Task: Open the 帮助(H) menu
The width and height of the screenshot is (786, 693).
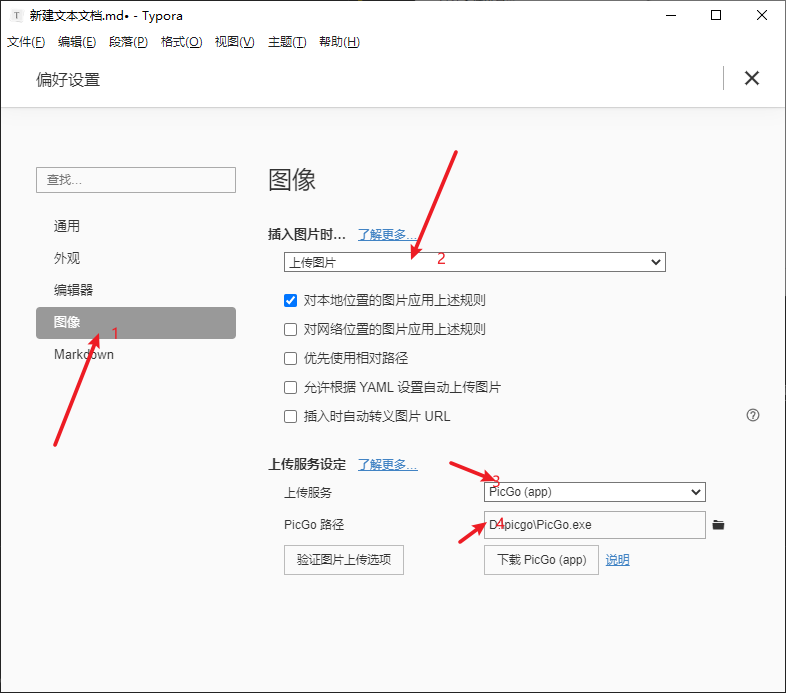Action: (339, 42)
